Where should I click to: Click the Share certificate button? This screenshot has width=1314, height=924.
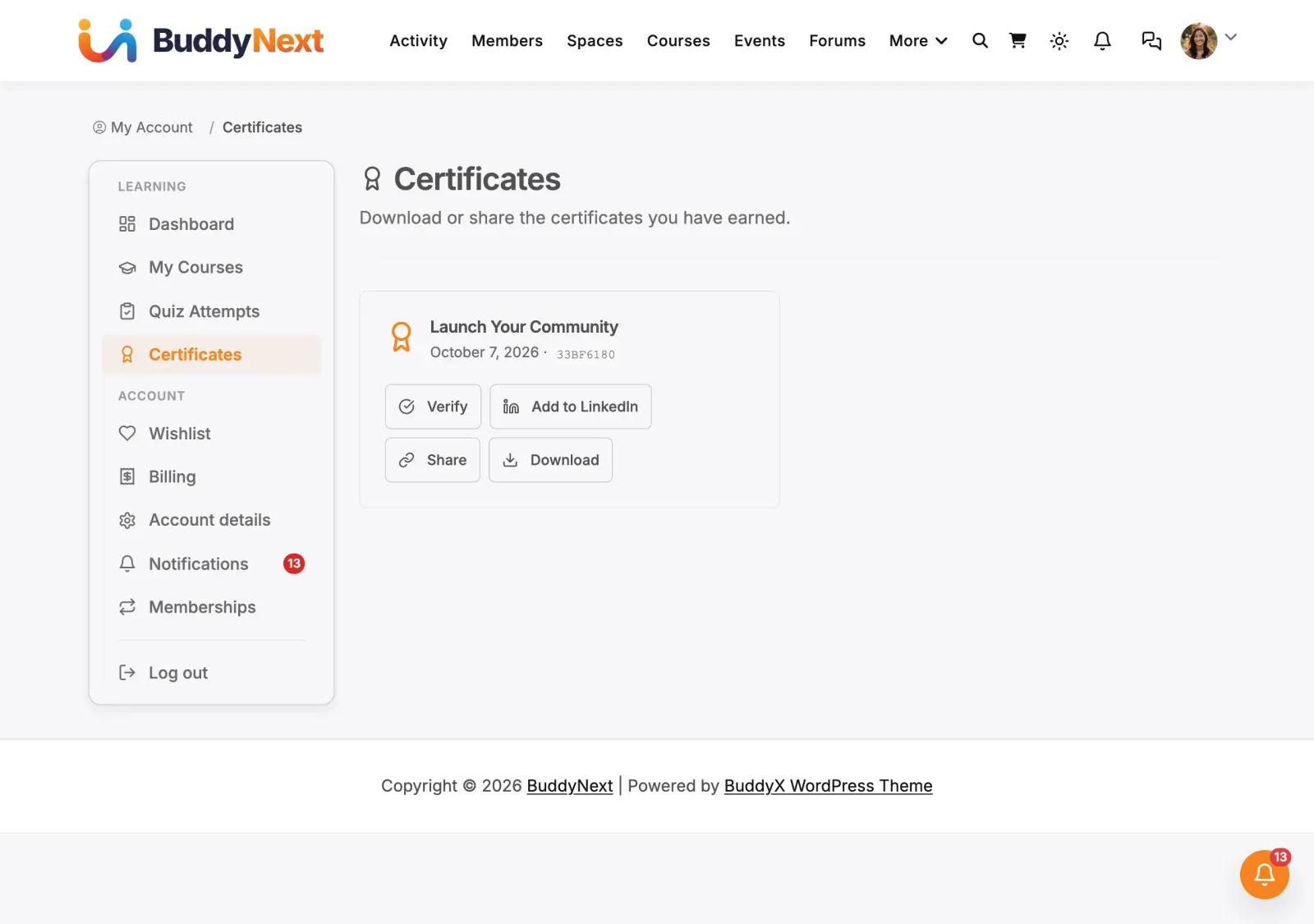433,460
